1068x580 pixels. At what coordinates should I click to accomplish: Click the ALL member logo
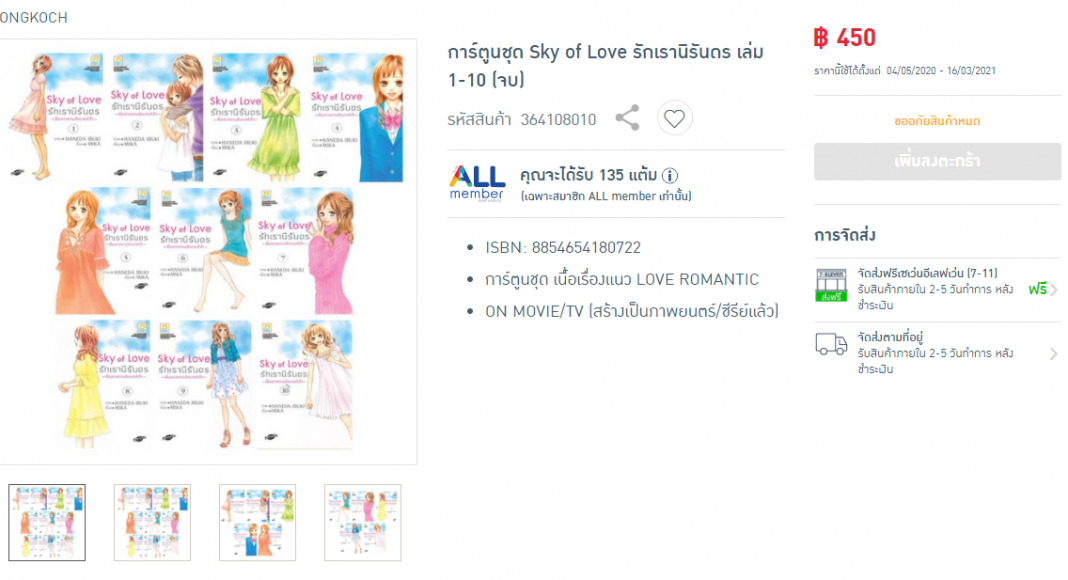point(477,184)
